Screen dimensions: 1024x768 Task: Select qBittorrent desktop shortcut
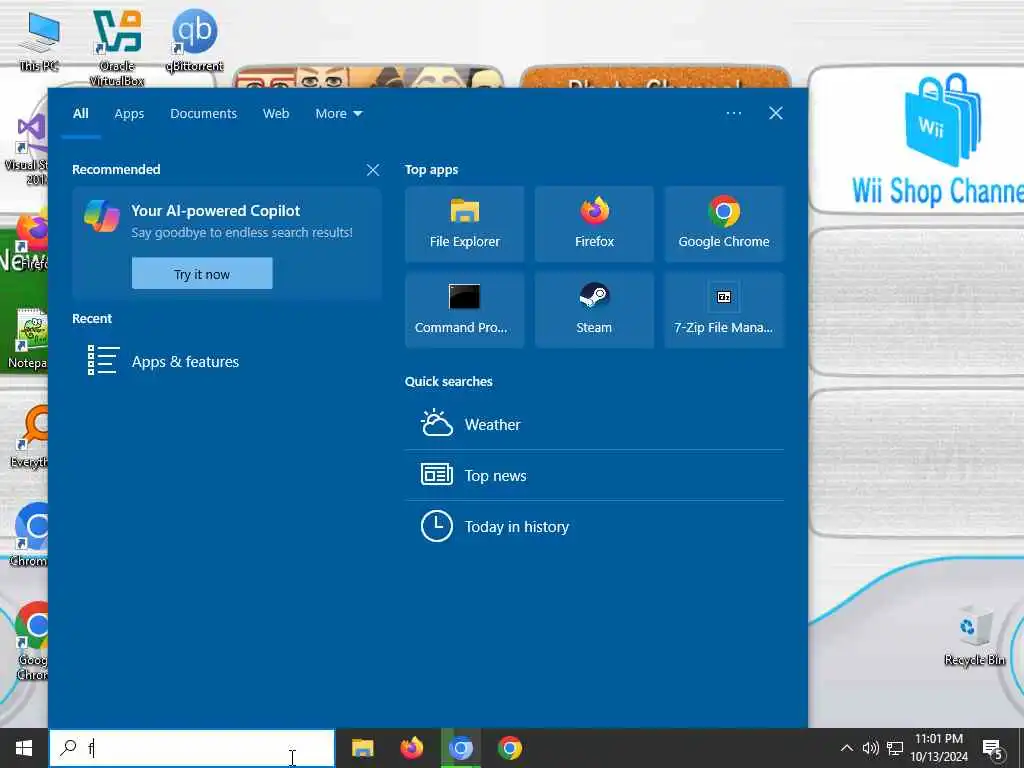pyautogui.click(x=195, y=40)
